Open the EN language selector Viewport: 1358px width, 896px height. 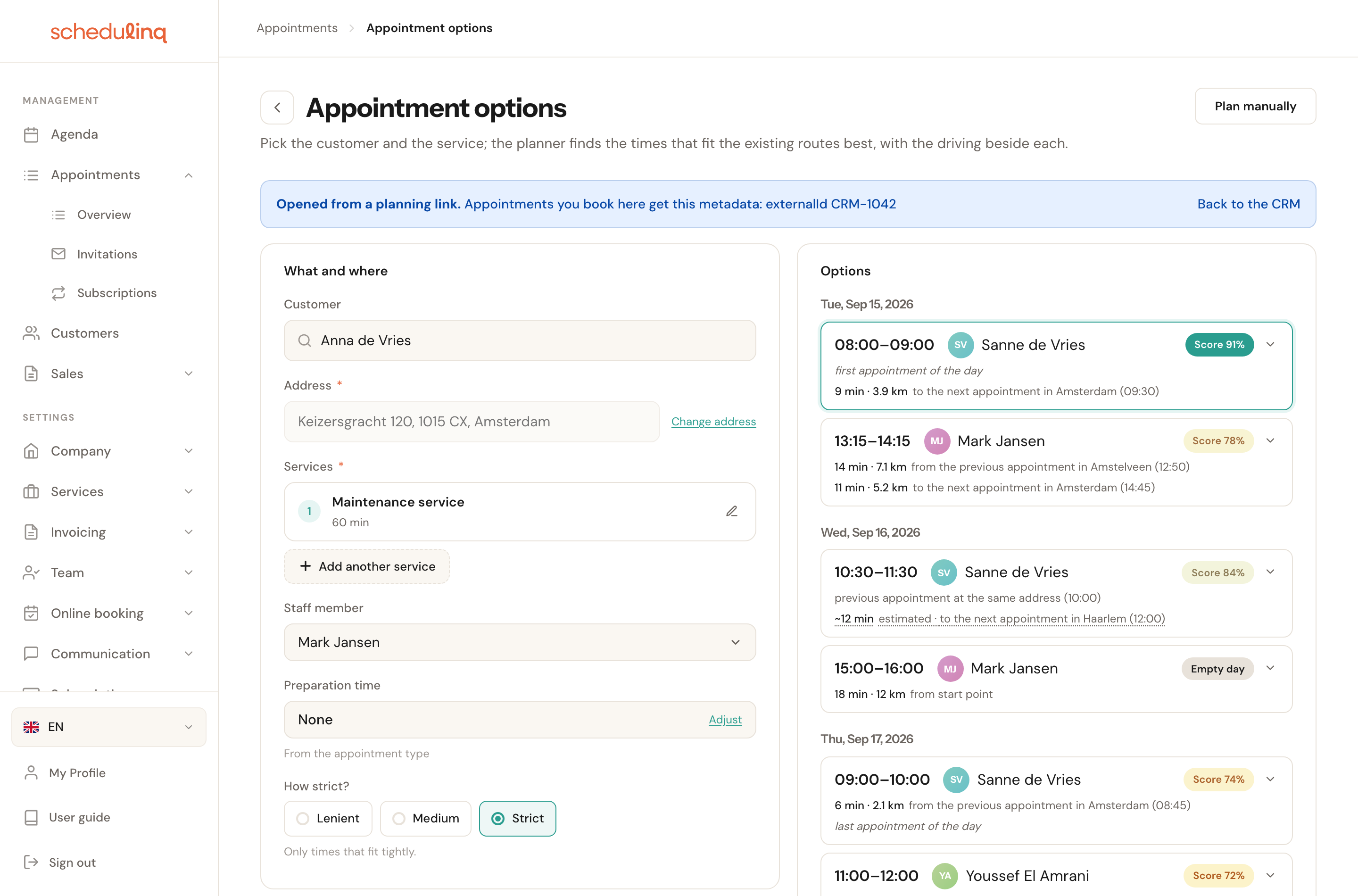tap(108, 727)
